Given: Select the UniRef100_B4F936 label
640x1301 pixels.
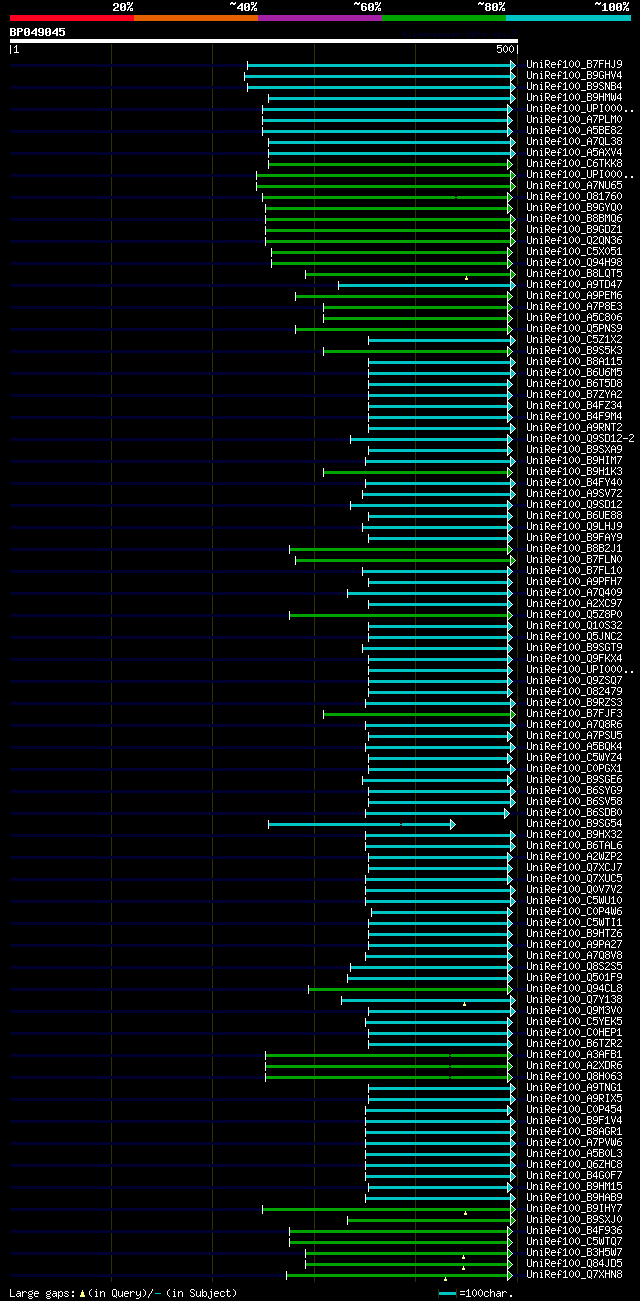Looking at the screenshot, I should [574, 1230].
